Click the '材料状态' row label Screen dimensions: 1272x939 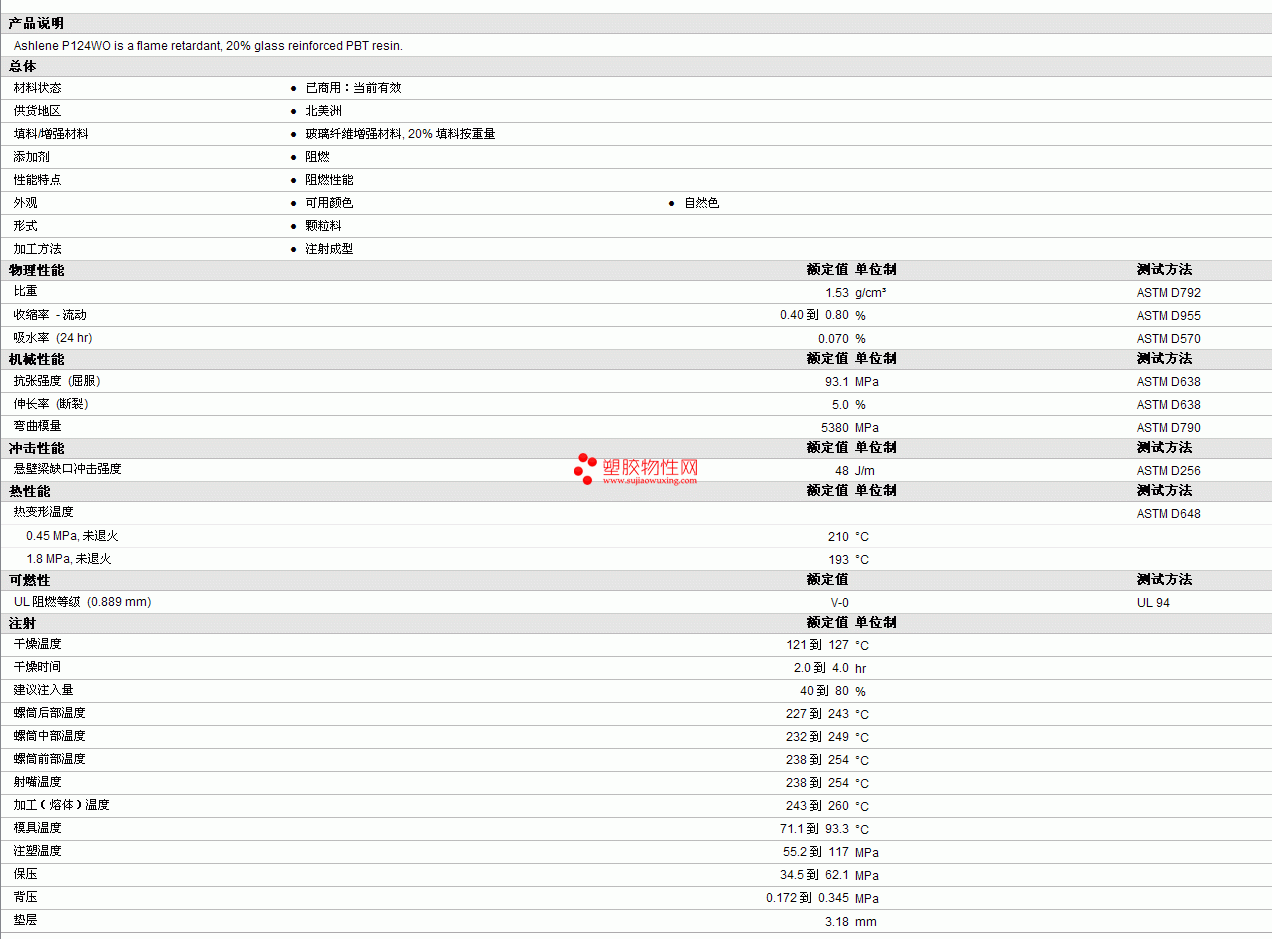pos(37,88)
